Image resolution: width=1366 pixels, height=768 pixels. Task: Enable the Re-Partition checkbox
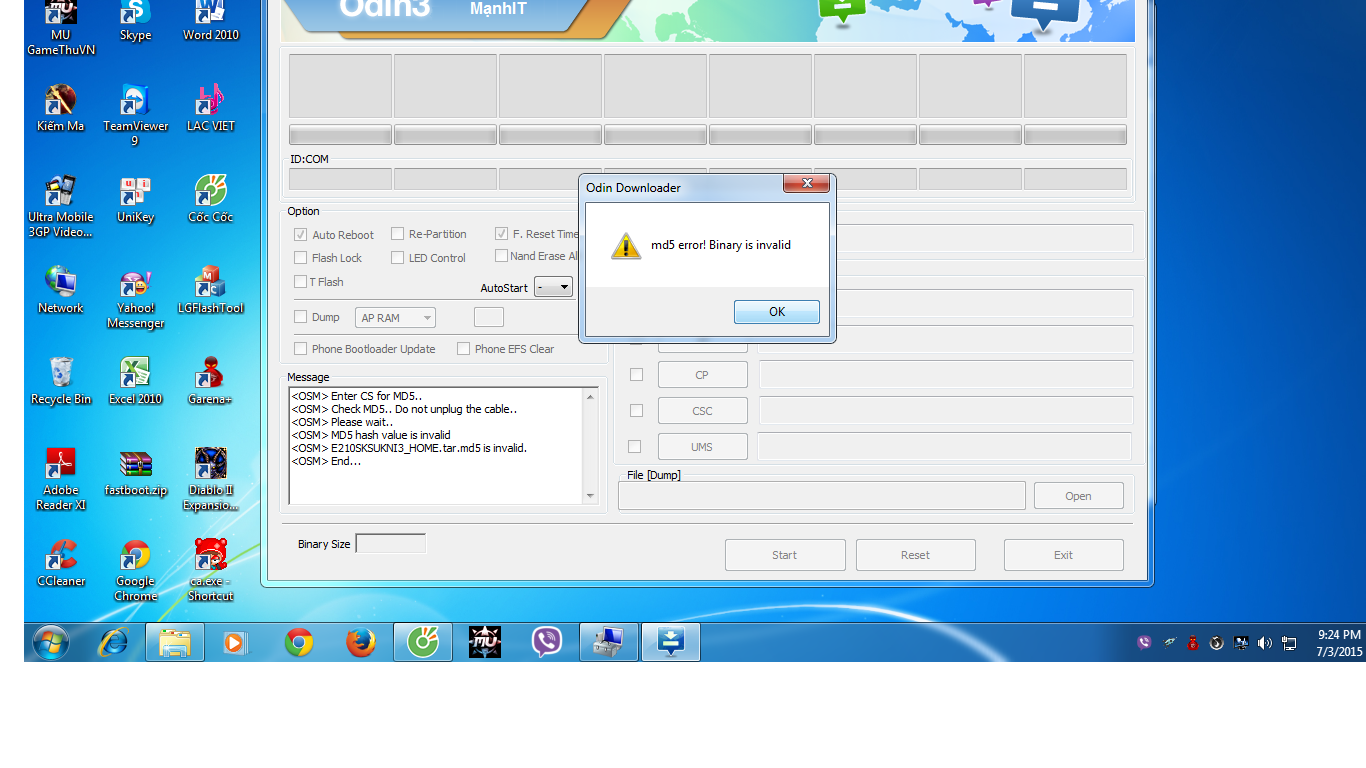pyautogui.click(x=397, y=233)
